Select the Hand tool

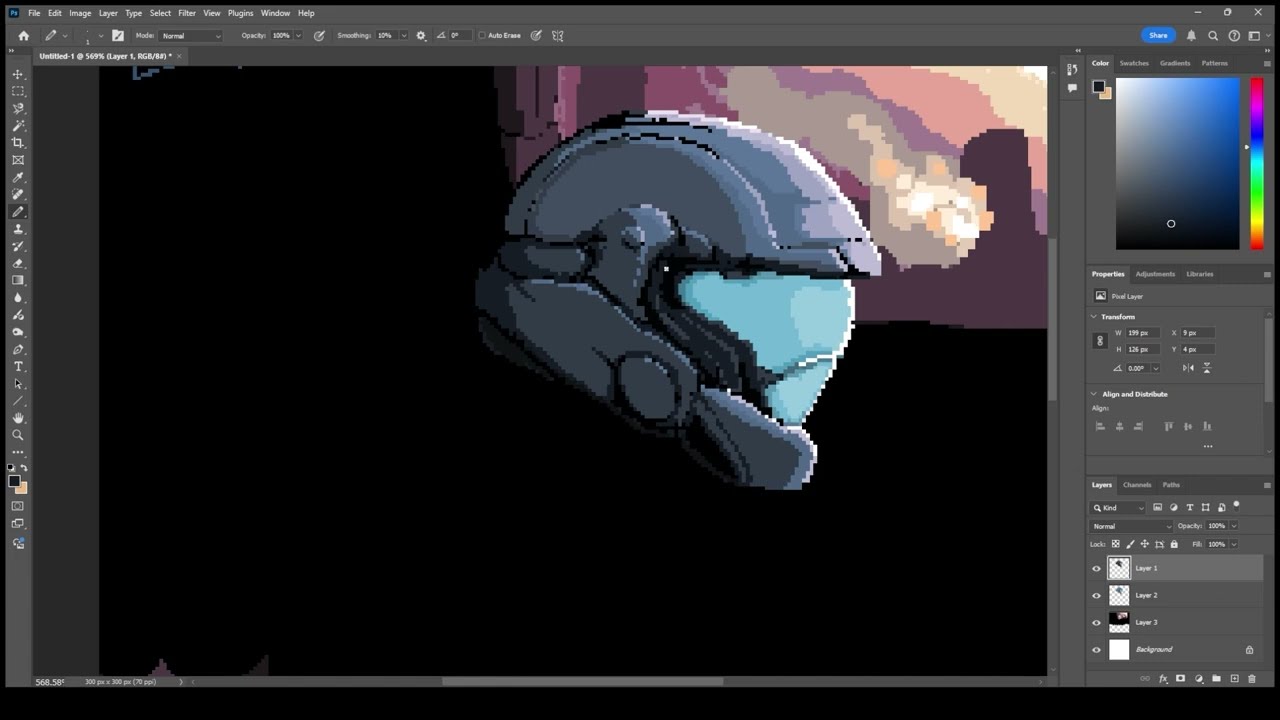point(18,418)
